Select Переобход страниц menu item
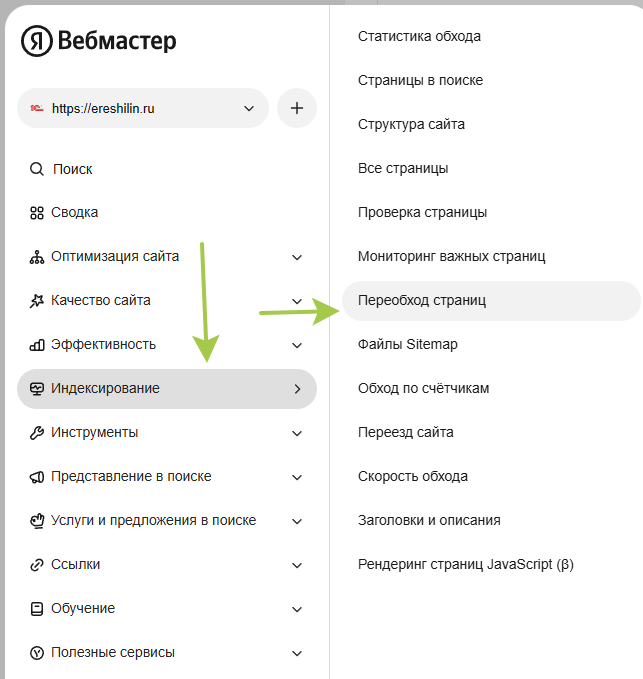 (x=422, y=300)
